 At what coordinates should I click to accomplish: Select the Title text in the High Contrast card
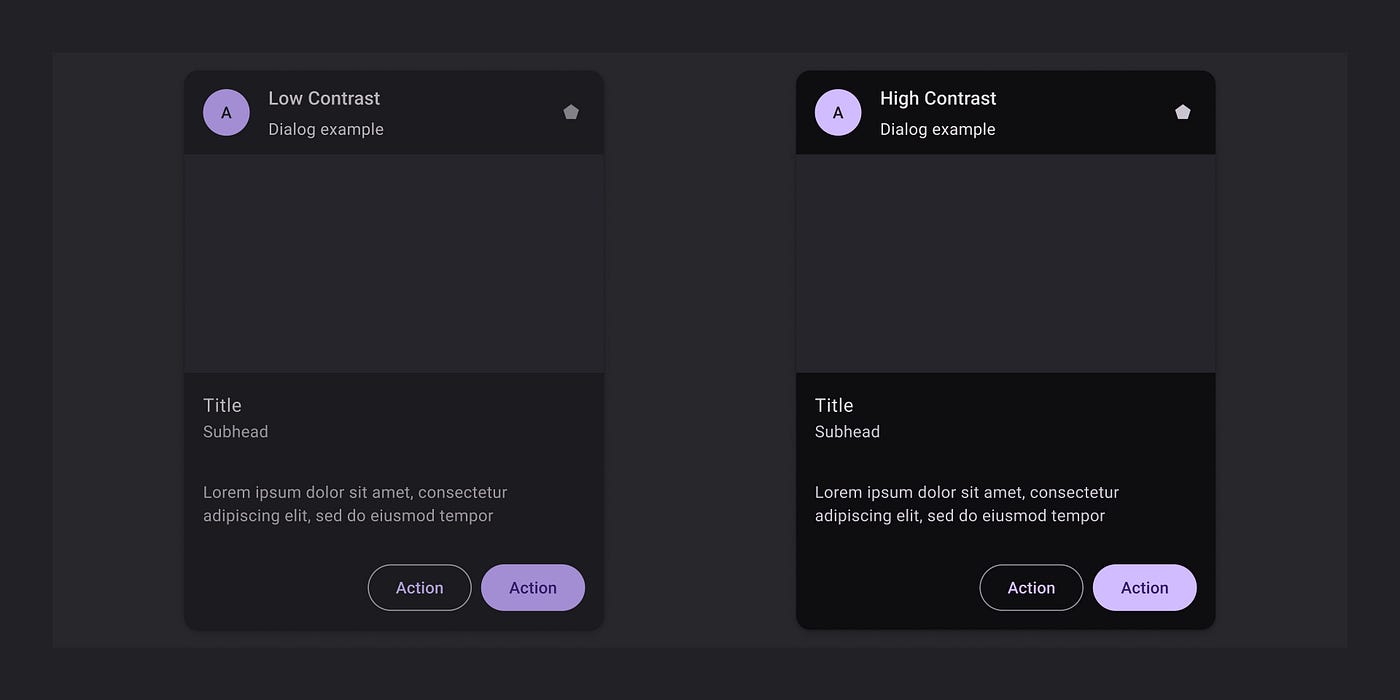coord(834,405)
